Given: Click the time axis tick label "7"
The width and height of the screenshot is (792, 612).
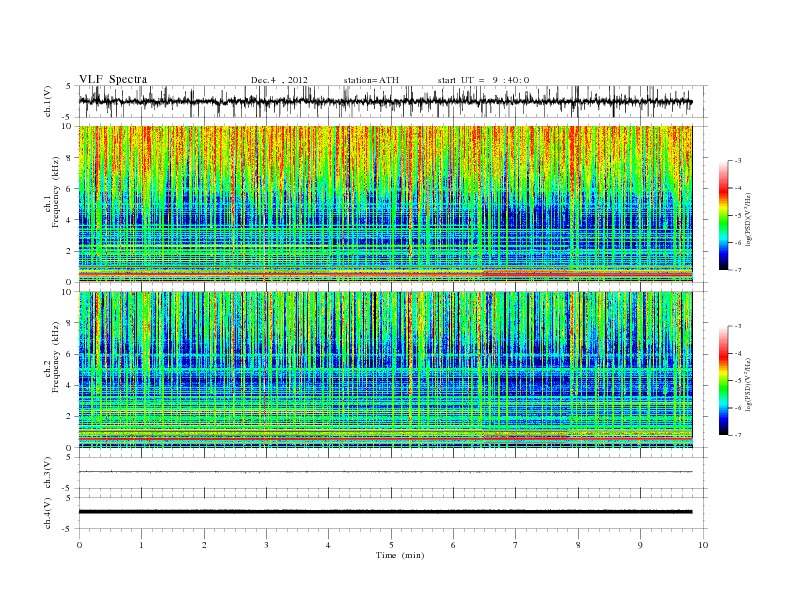Looking at the screenshot, I should (x=516, y=545).
